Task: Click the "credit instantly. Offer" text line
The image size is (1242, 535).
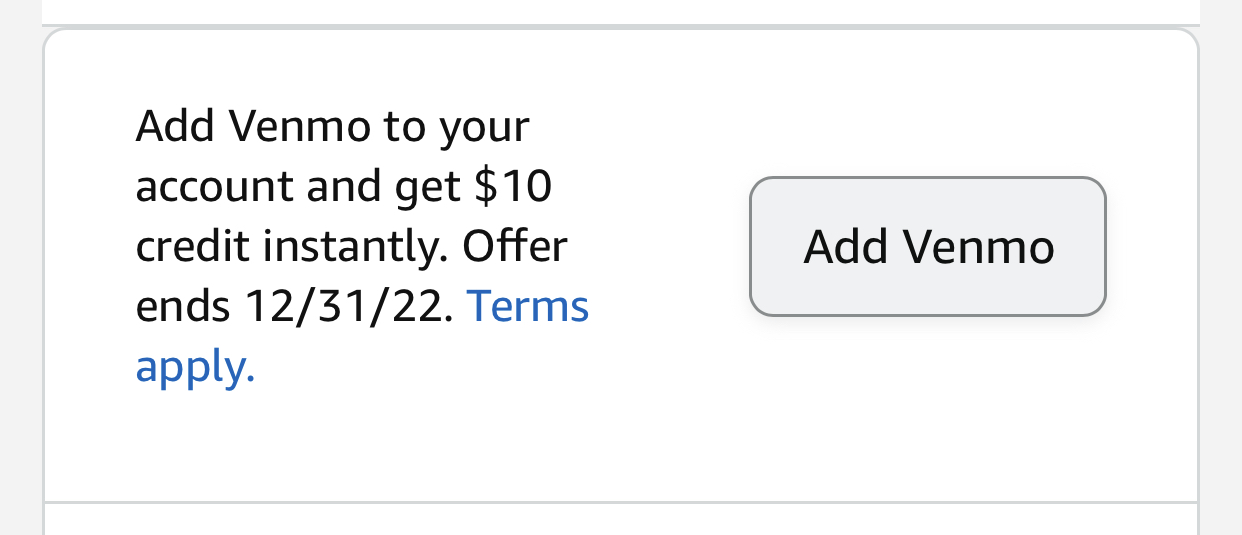Action: pyautogui.click(x=351, y=247)
